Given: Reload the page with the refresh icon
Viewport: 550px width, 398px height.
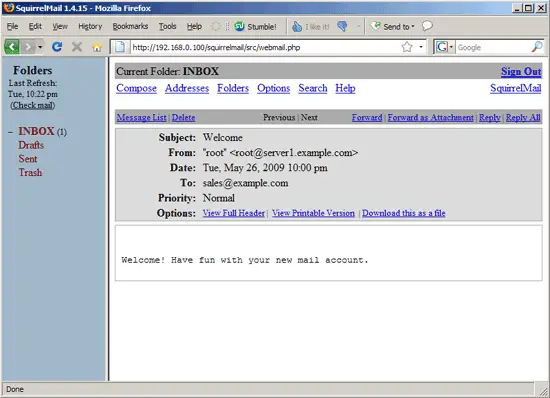Looking at the screenshot, I should 57,47.
